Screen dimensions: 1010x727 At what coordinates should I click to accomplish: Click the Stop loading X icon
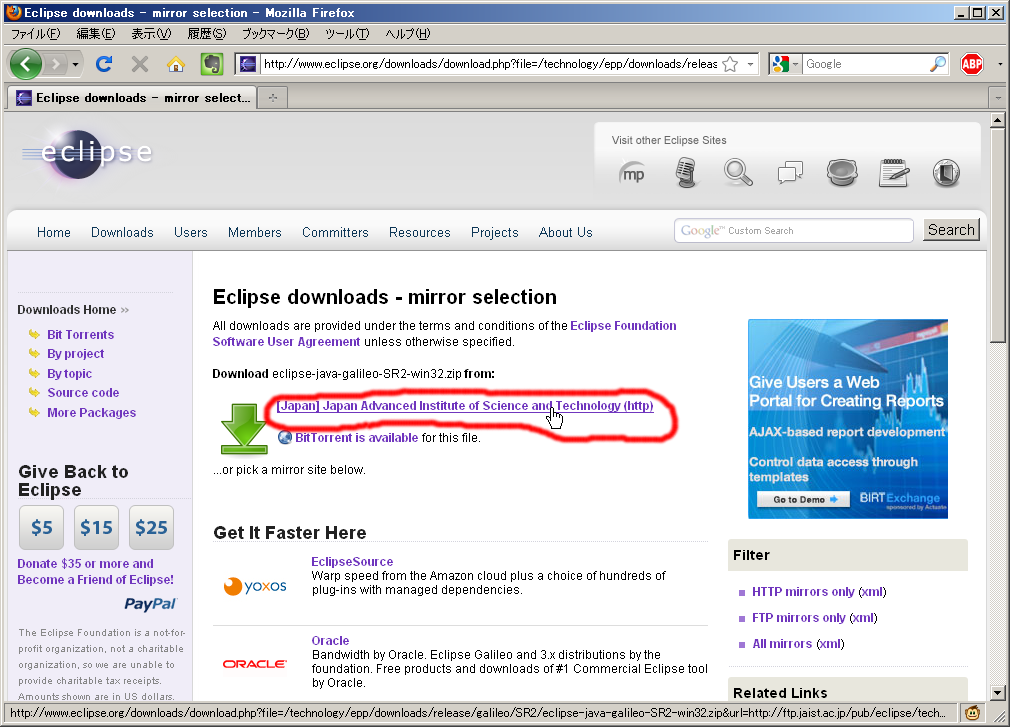[x=140, y=64]
